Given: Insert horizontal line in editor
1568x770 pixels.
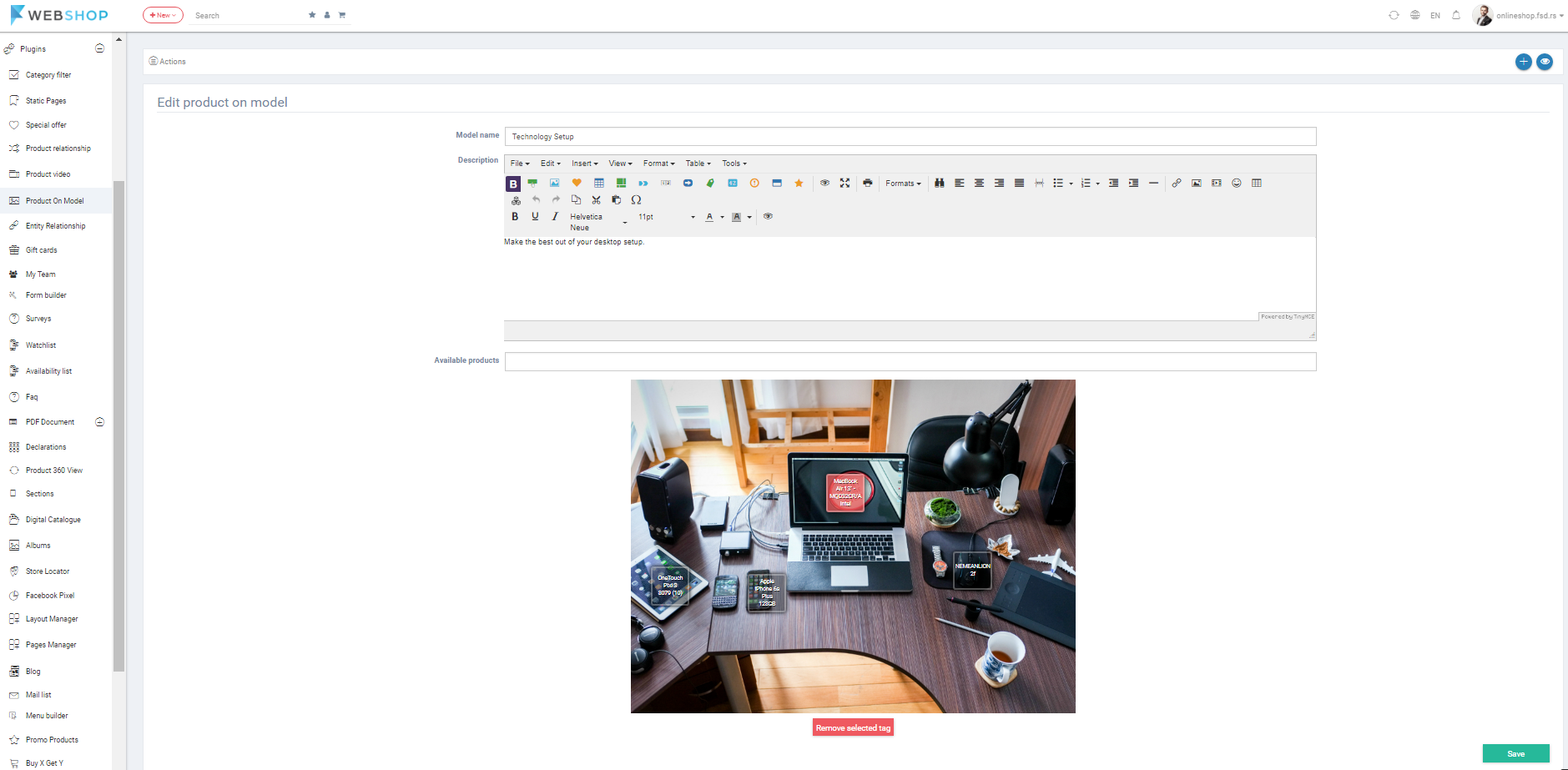Looking at the screenshot, I should tap(1153, 183).
